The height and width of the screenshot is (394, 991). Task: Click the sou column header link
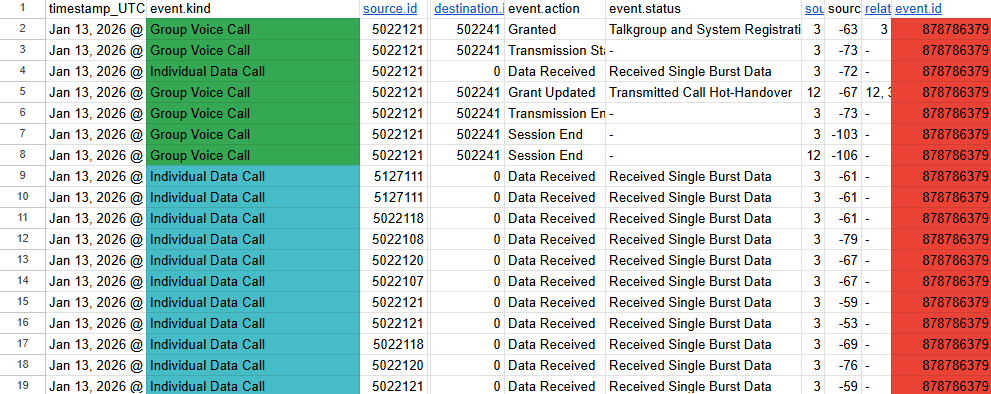click(x=814, y=9)
